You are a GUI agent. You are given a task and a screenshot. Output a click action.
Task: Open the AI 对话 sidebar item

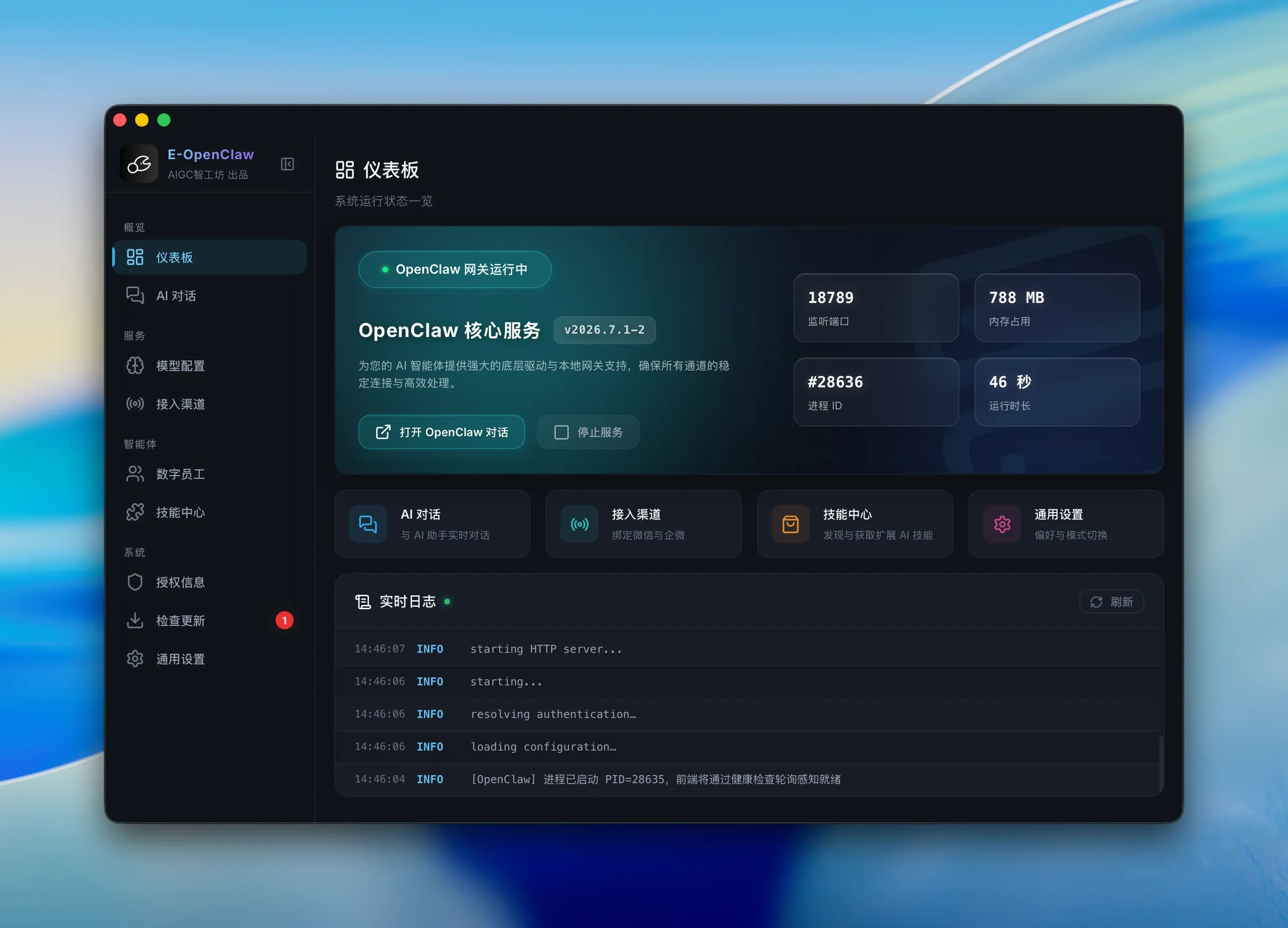point(209,295)
